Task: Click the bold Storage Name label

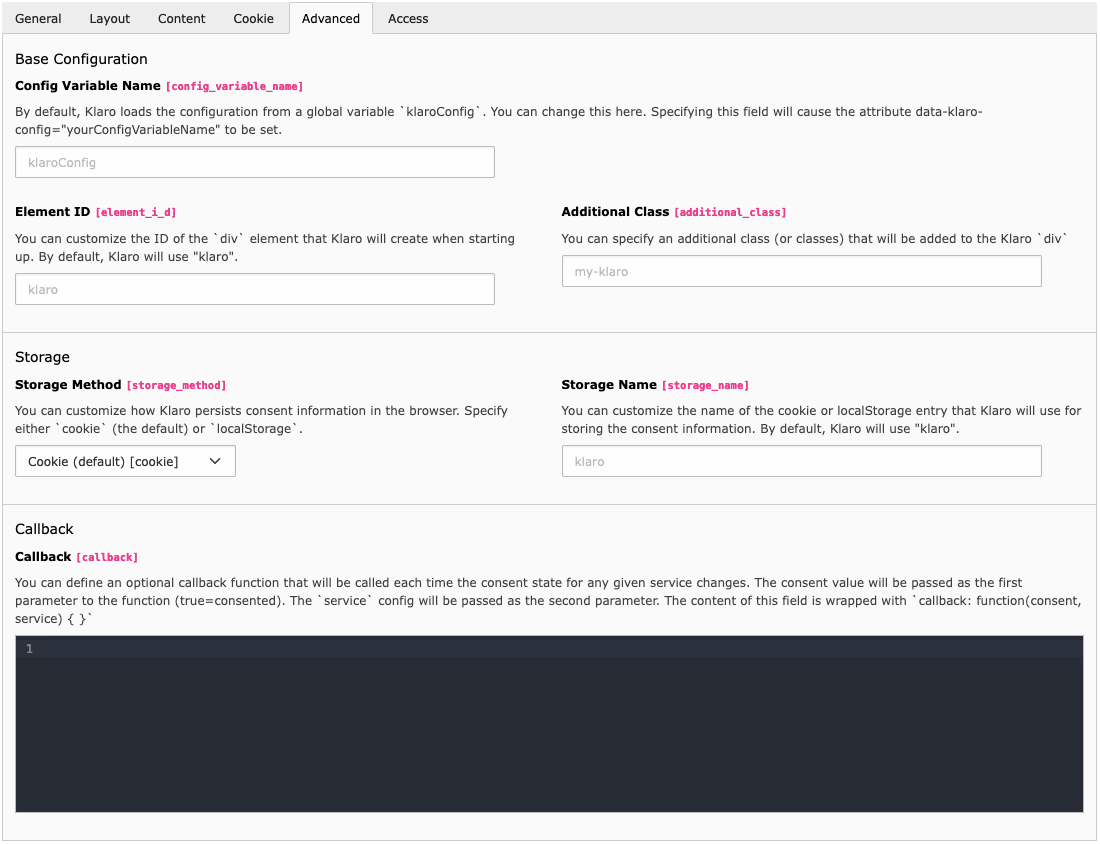Action: (609, 385)
